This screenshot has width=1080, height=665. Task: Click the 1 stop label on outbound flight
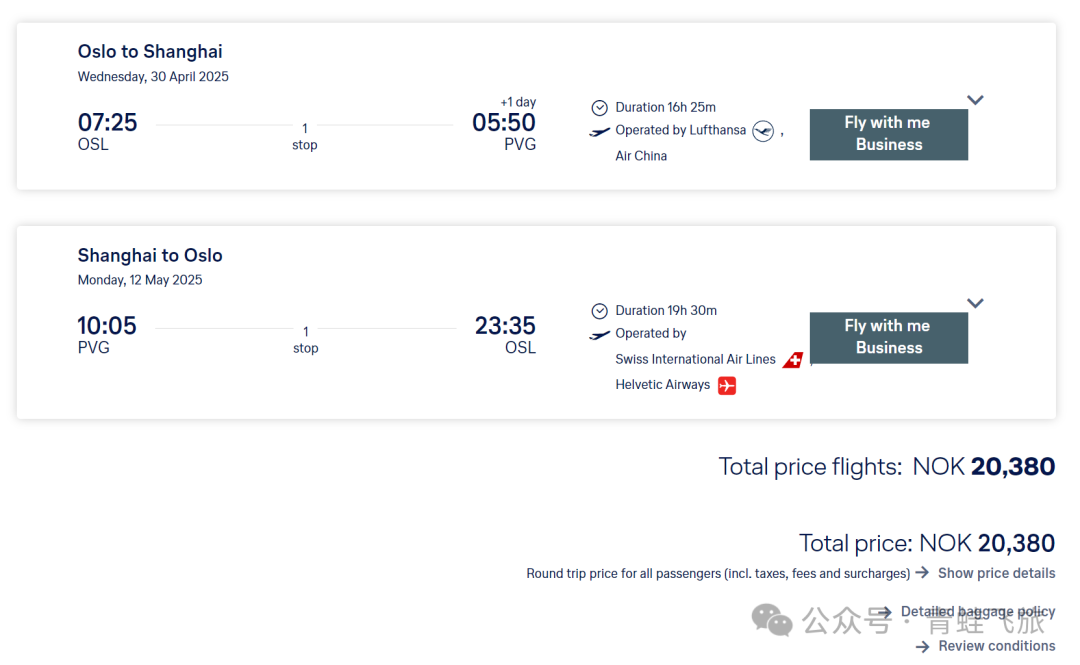[304, 136]
